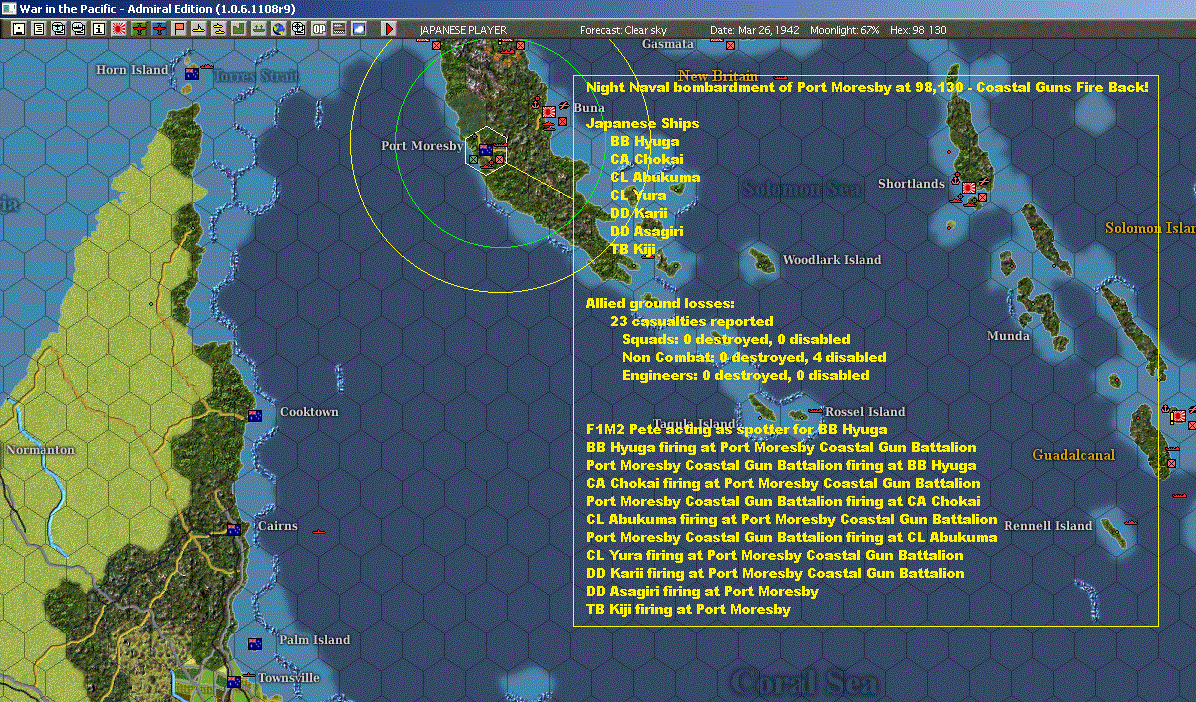Screen dimensions: 1196x702
Task: Click the Australian flag at Townsville
Action: point(234,681)
